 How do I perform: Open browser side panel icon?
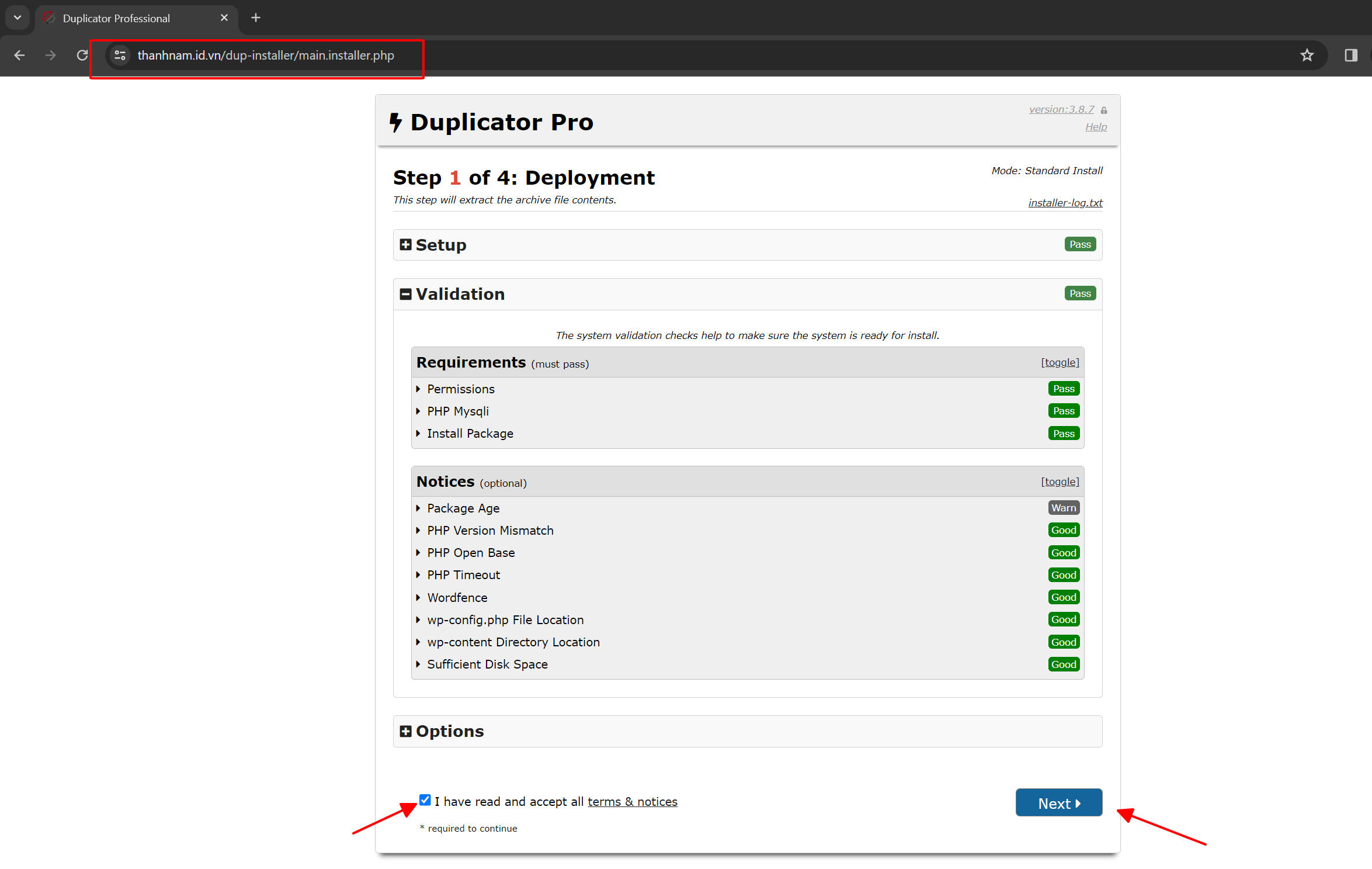coord(1350,55)
